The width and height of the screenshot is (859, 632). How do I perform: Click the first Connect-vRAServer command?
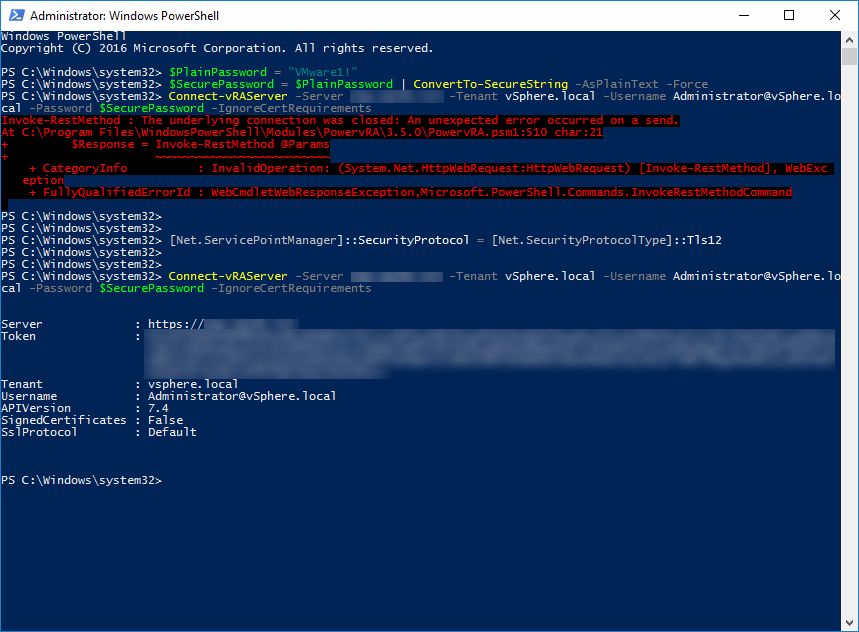coord(227,96)
